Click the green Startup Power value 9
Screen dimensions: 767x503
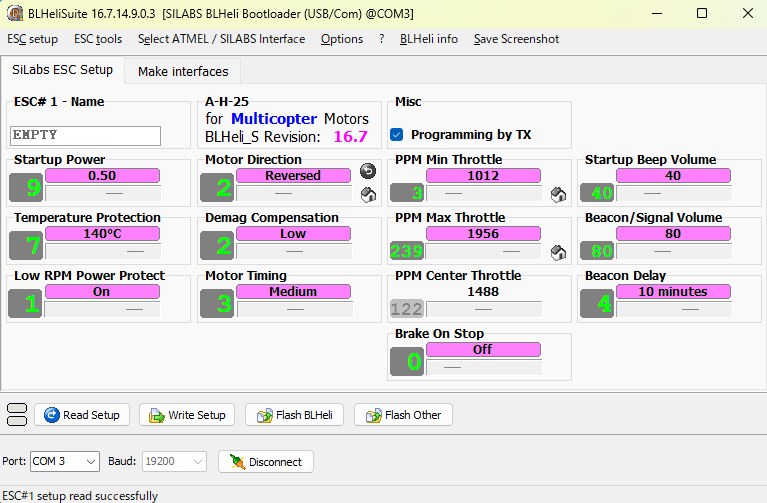pos(25,188)
